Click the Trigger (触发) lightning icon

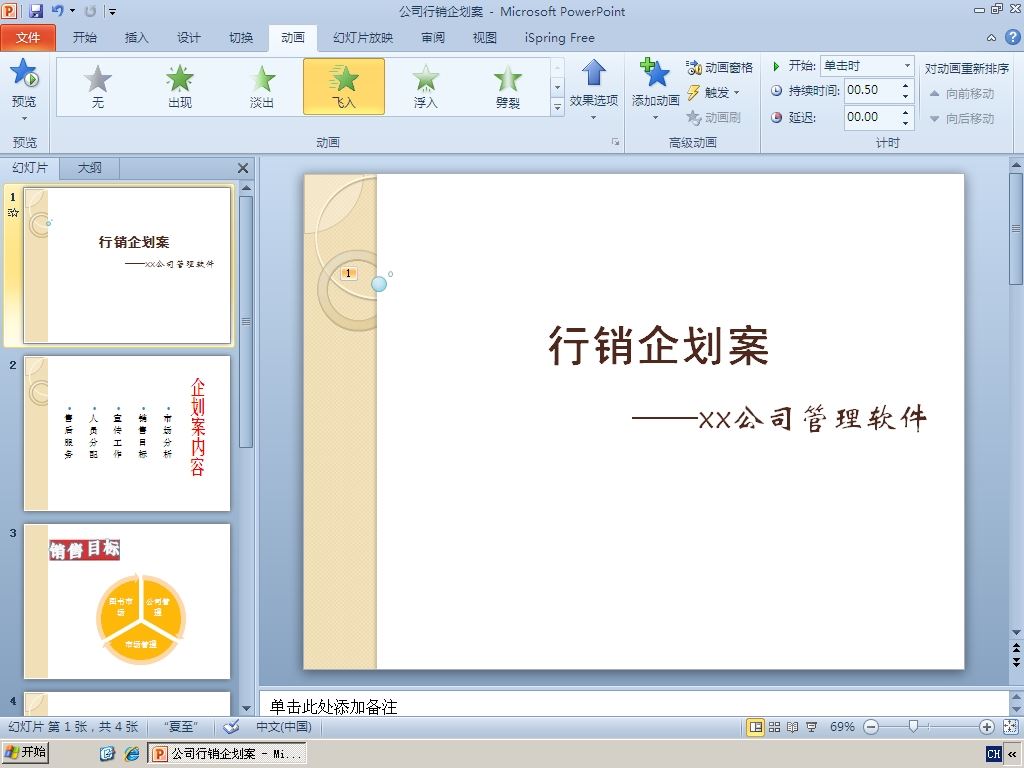[694, 93]
